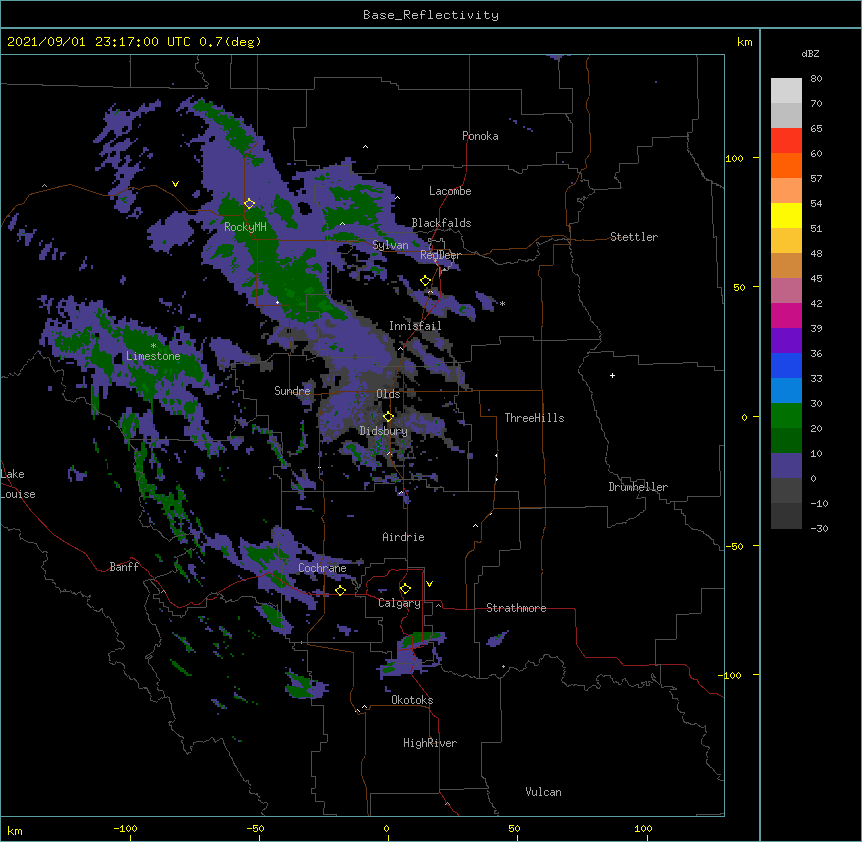Select the orange 60-57 dBZ swatch
Screen dimensions: 862x842
[x=786, y=165]
